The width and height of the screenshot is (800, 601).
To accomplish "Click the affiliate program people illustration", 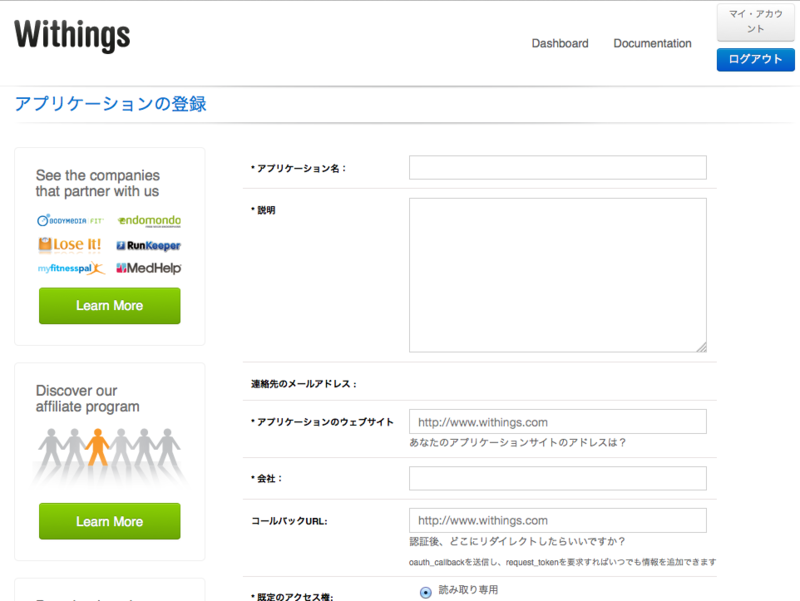I will coord(109,455).
